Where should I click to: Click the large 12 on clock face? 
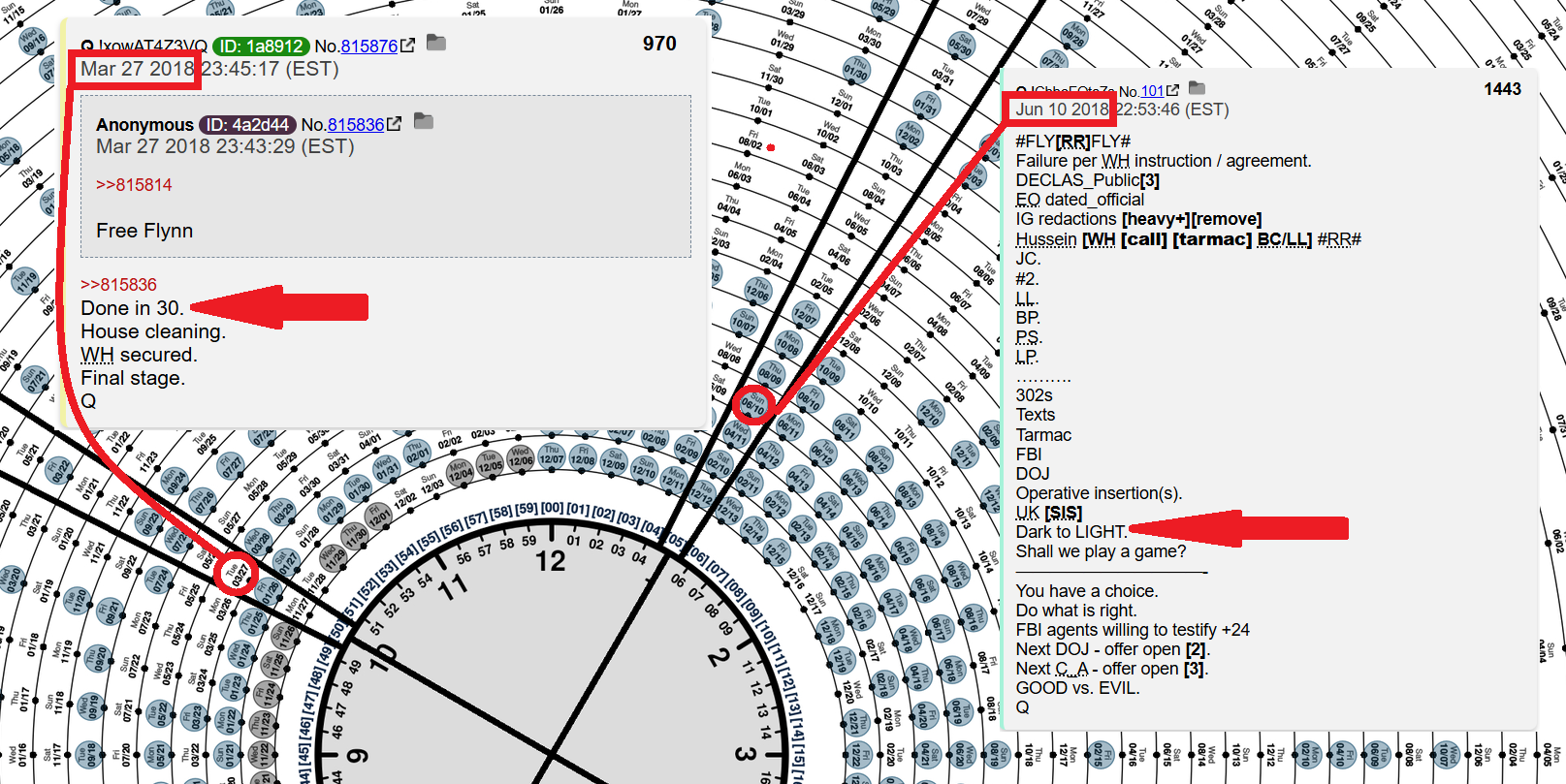click(550, 561)
